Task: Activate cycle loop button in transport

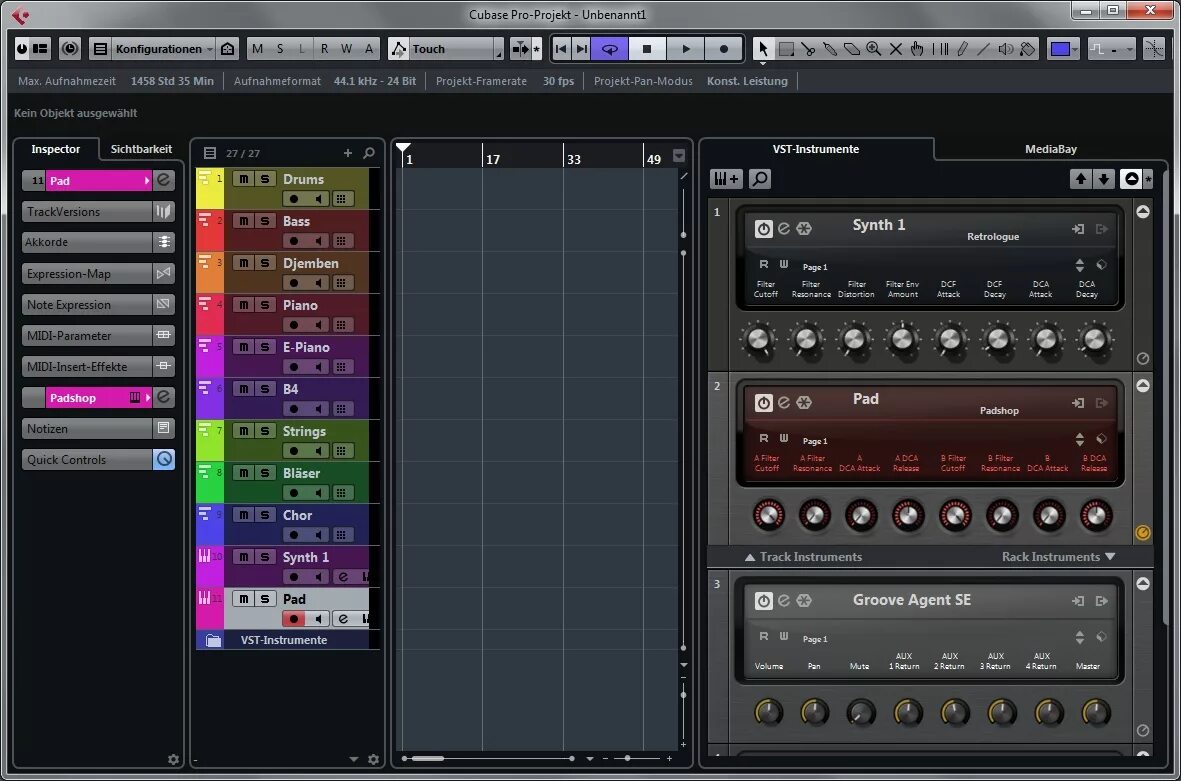Action: click(609, 49)
